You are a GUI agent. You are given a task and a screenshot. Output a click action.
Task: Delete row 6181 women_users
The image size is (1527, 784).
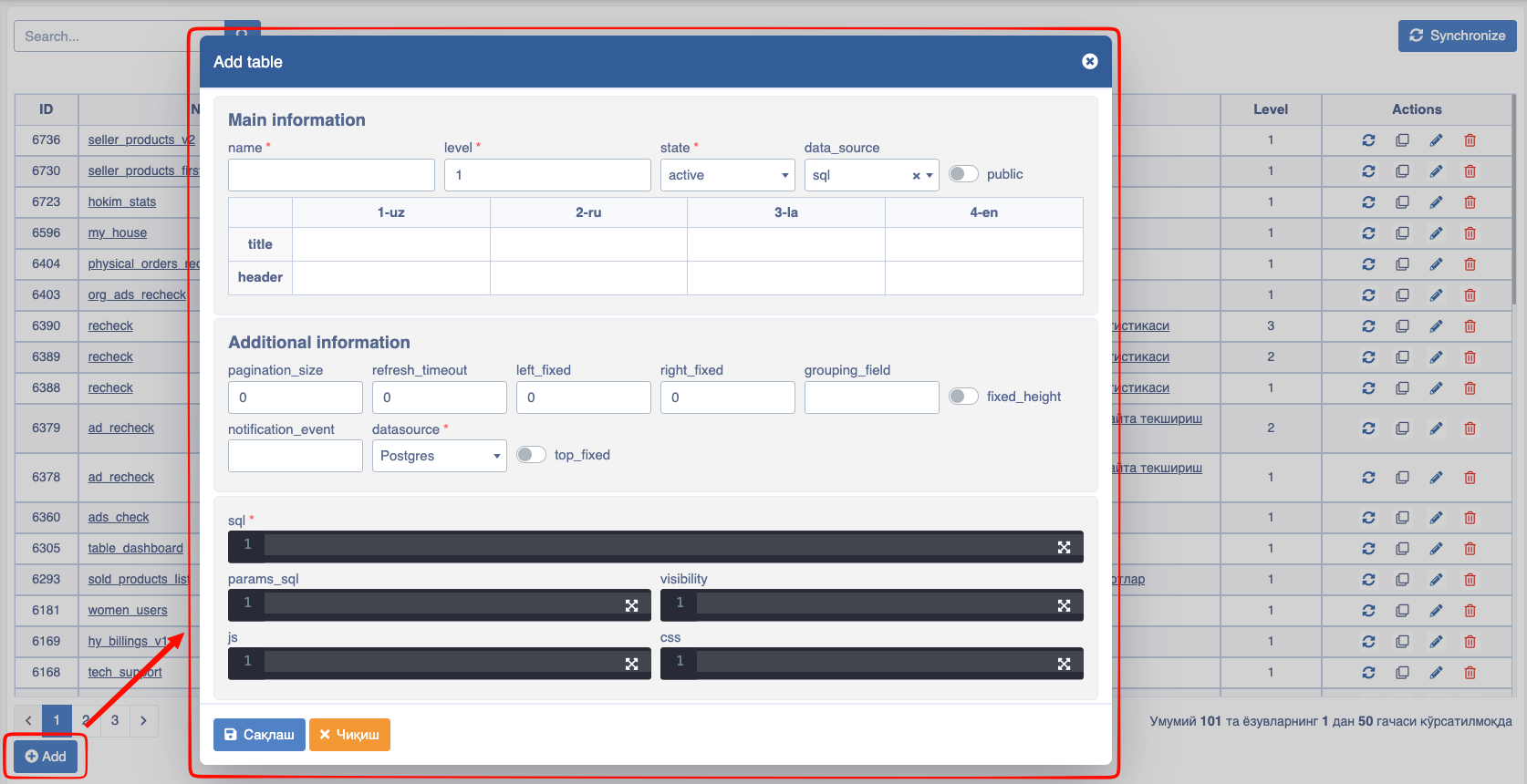point(1470,611)
